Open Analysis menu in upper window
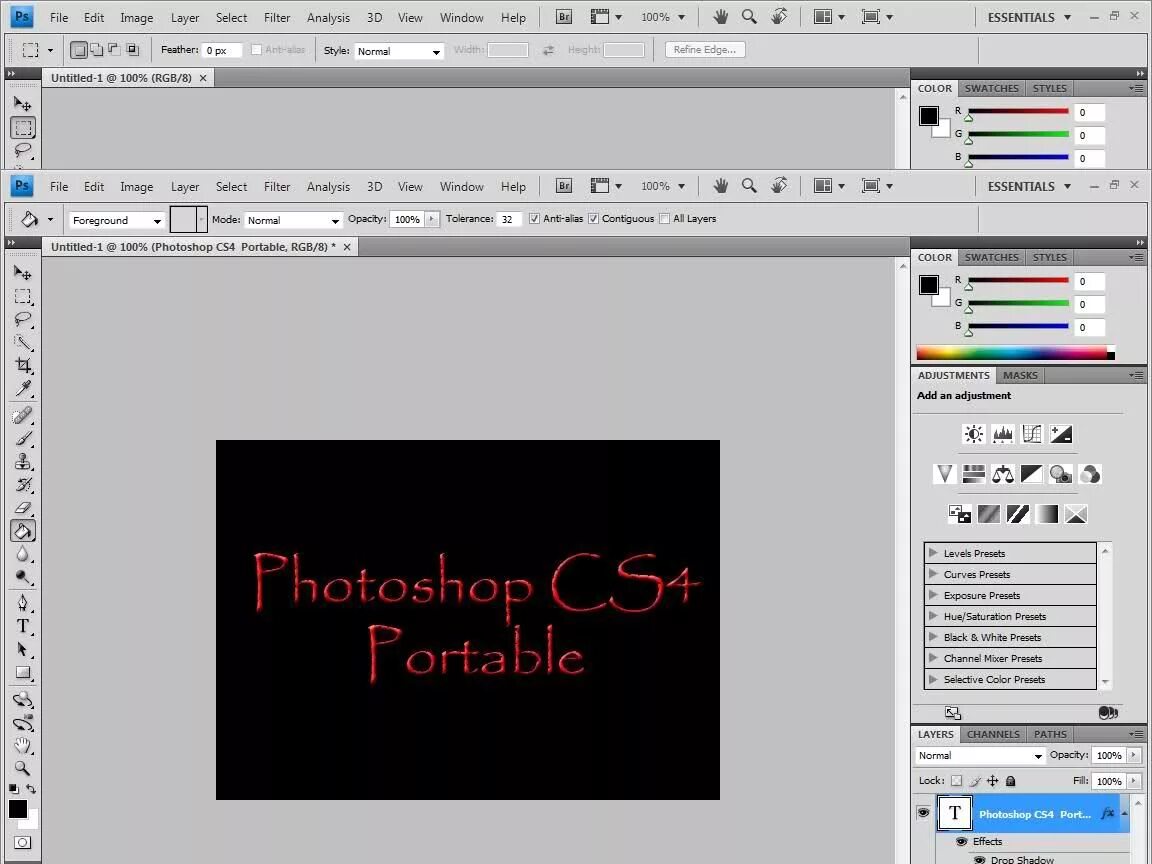The image size is (1152, 864). pyautogui.click(x=328, y=18)
